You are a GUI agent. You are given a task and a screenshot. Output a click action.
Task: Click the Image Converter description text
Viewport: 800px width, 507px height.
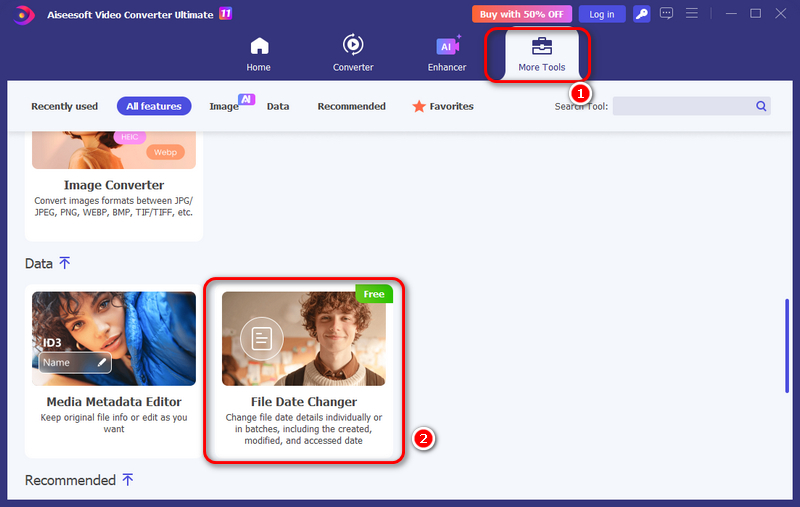pos(114,207)
